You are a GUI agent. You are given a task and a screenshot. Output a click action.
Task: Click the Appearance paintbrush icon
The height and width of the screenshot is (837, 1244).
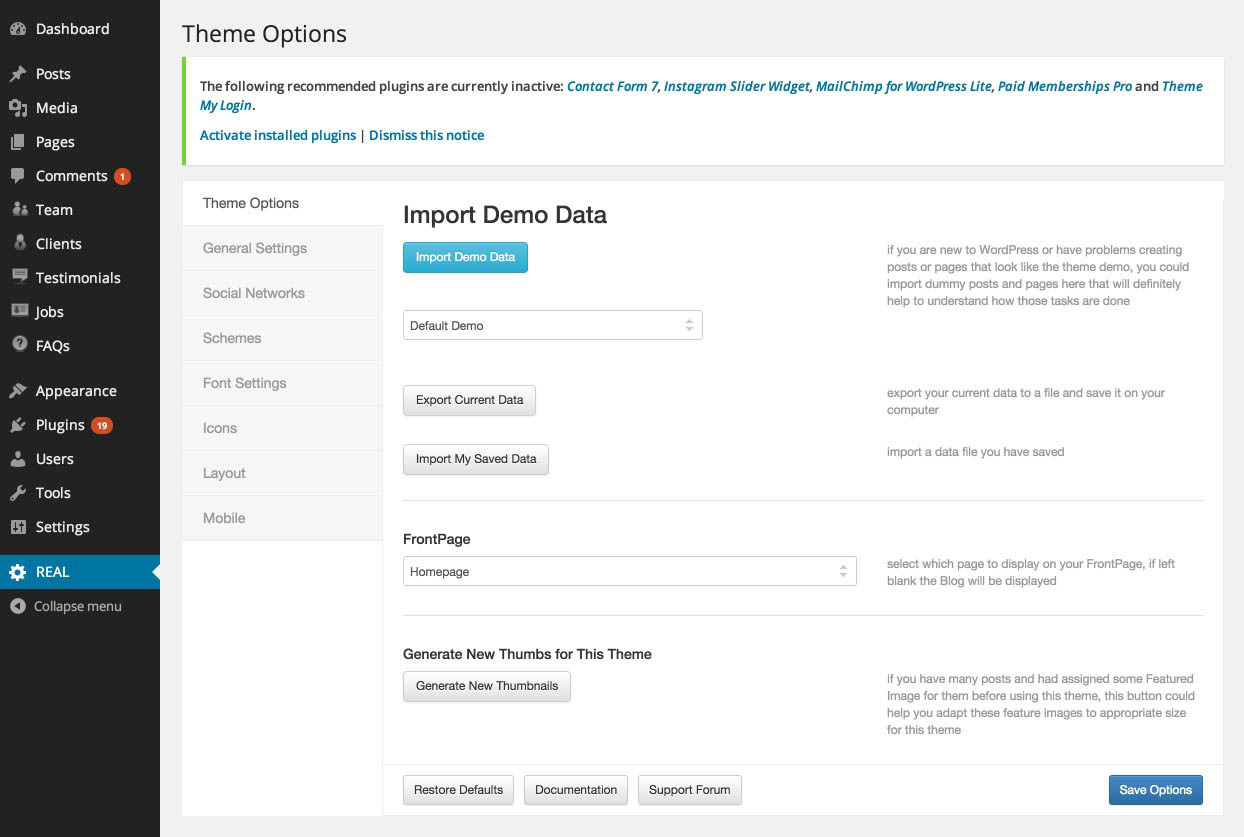tap(18, 391)
